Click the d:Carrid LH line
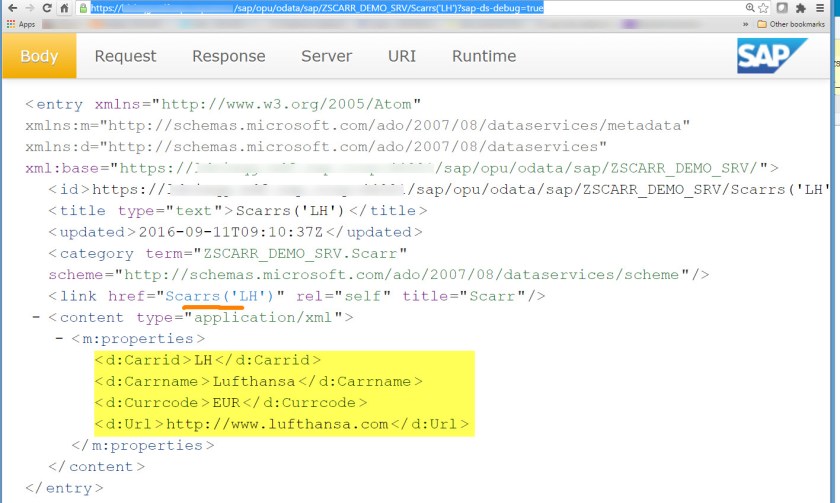Viewport: 840px width, 503px height. [207, 360]
